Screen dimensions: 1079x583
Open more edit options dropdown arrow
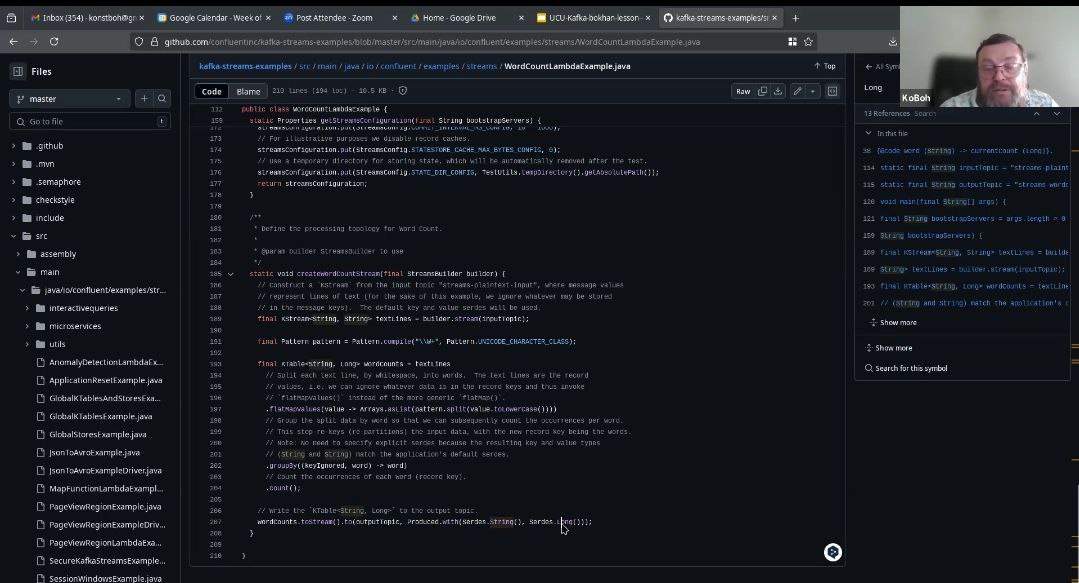(x=813, y=91)
